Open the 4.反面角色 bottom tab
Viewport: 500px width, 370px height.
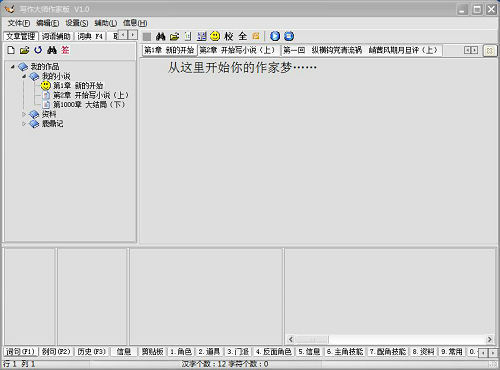click(x=273, y=352)
